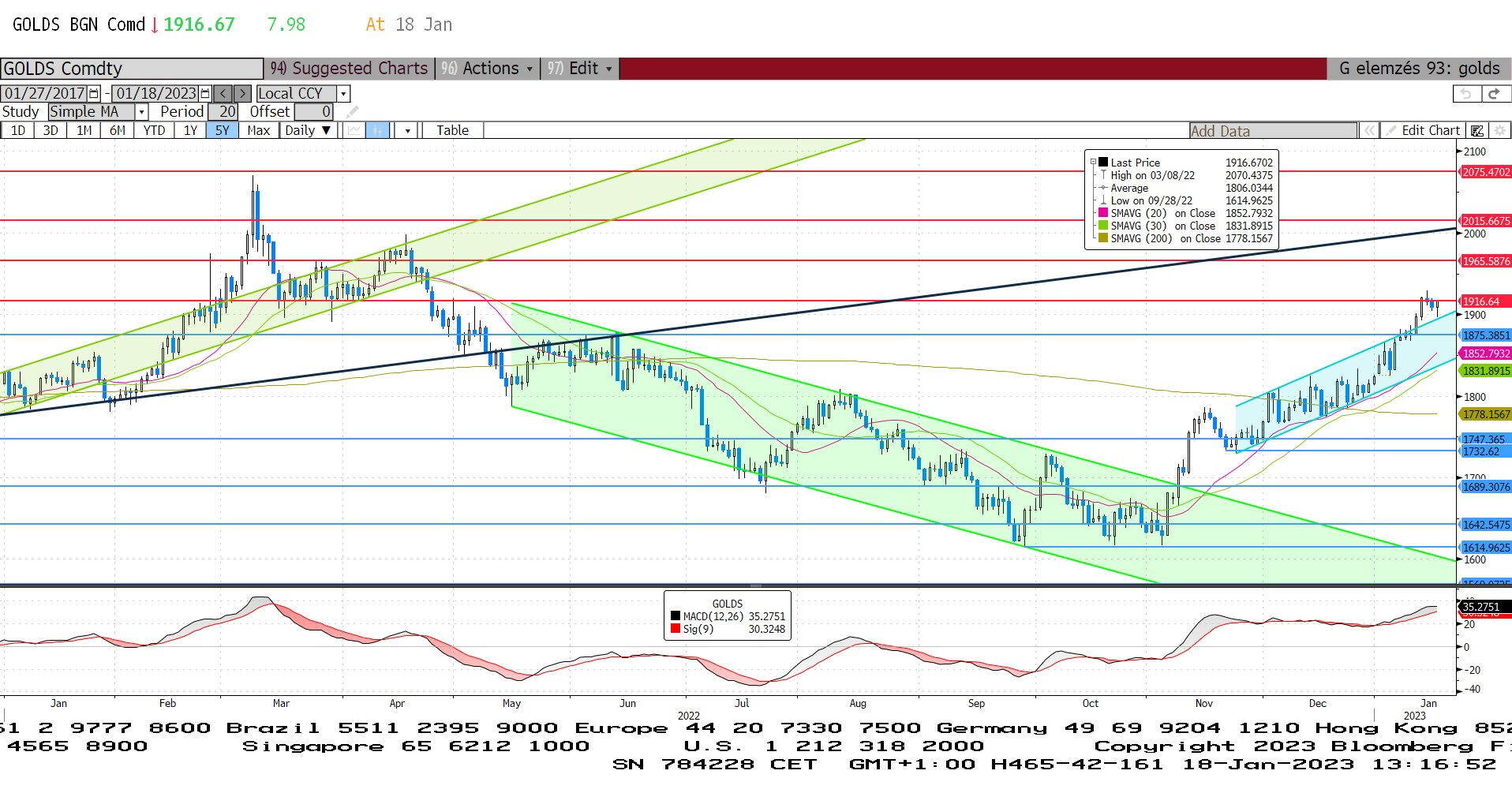Click the GOLDS Comdty security field

[132, 69]
